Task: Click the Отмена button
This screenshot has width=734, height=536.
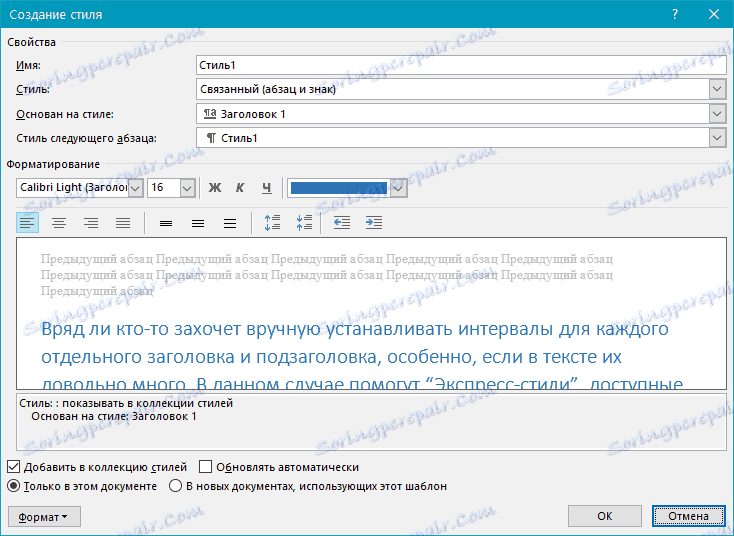Action: (688, 516)
